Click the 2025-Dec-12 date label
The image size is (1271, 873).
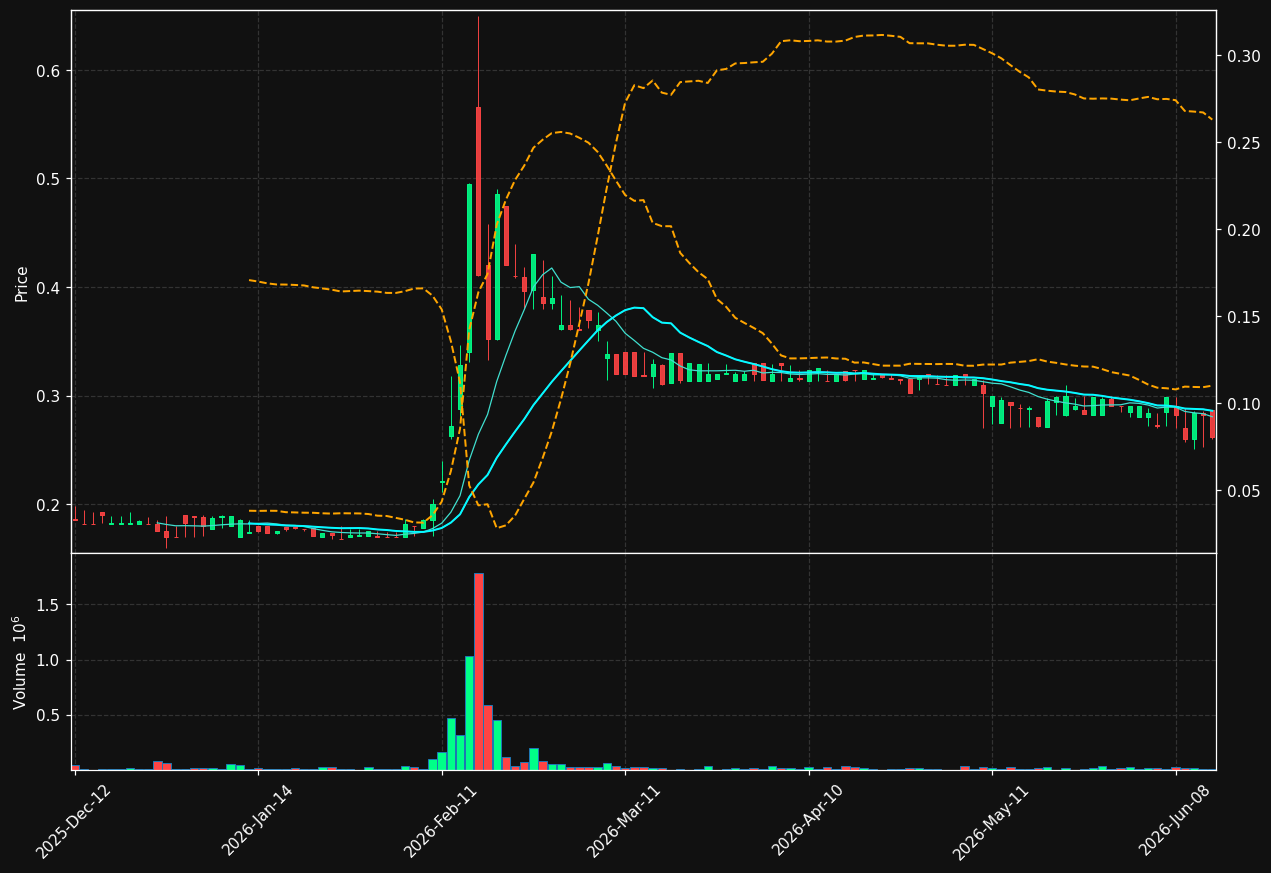(73, 822)
